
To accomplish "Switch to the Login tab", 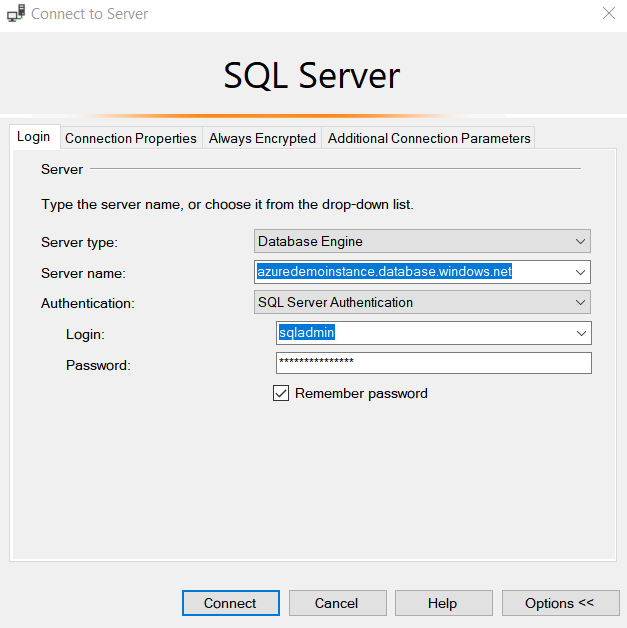I will point(34,137).
